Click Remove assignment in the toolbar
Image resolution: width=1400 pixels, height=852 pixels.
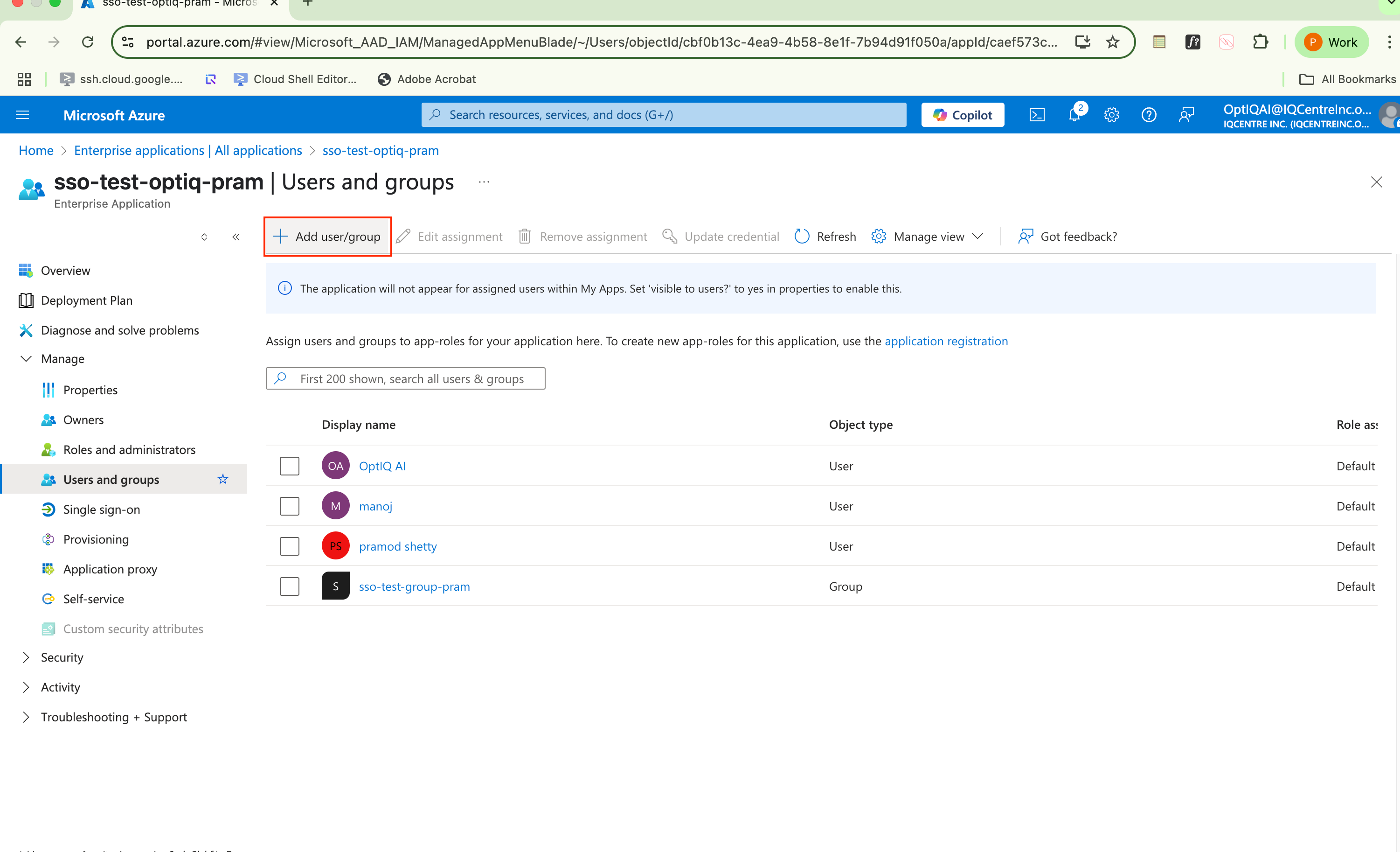click(582, 237)
